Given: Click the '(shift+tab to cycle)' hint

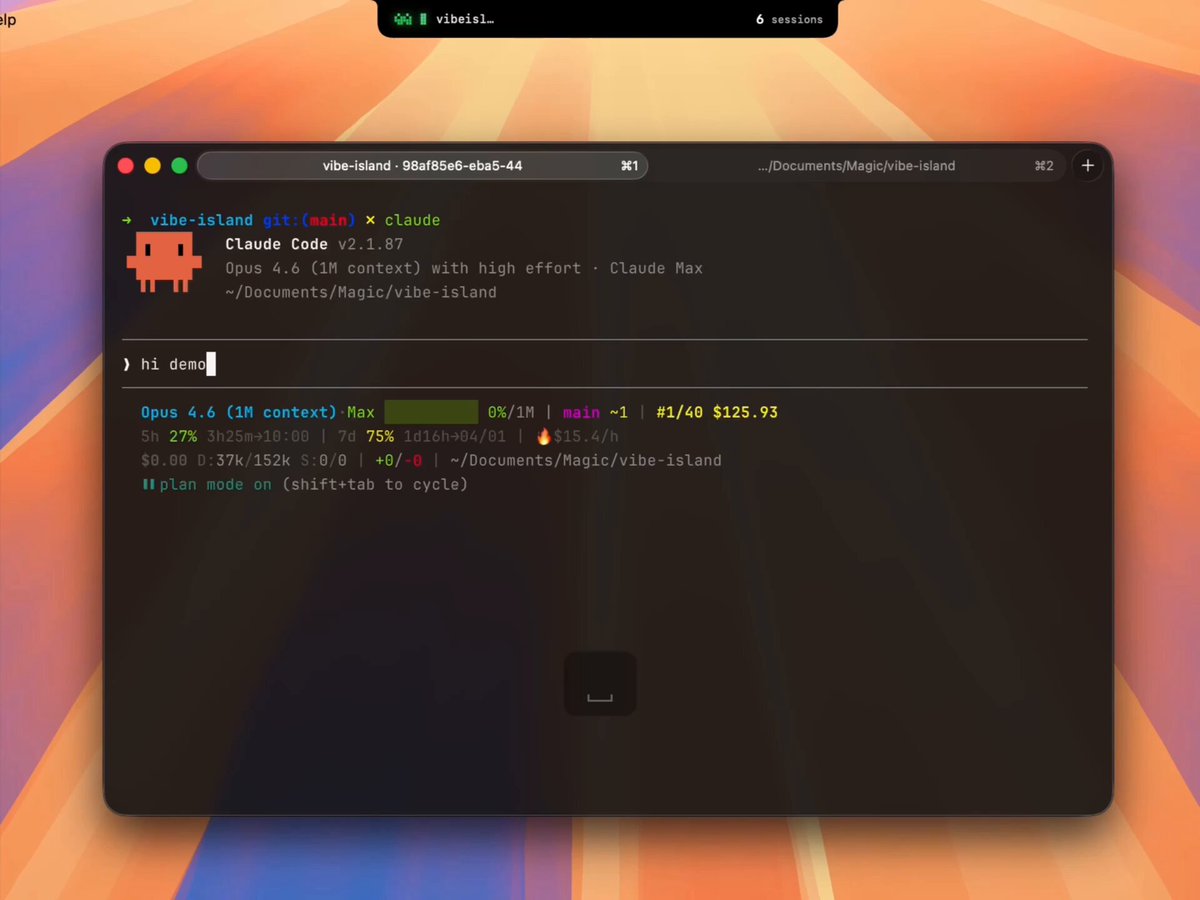Looking at the screenshot, I should [374, 484].
